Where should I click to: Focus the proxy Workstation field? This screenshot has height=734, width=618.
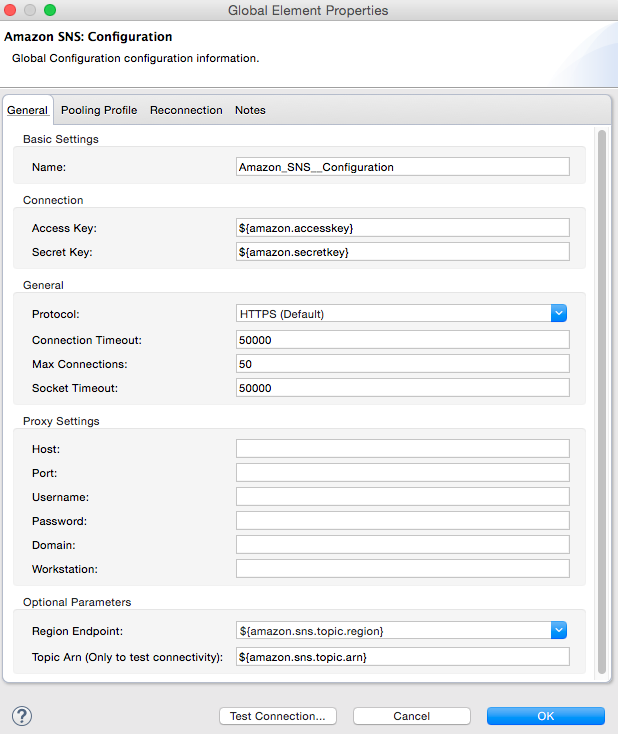coord(403,569)
